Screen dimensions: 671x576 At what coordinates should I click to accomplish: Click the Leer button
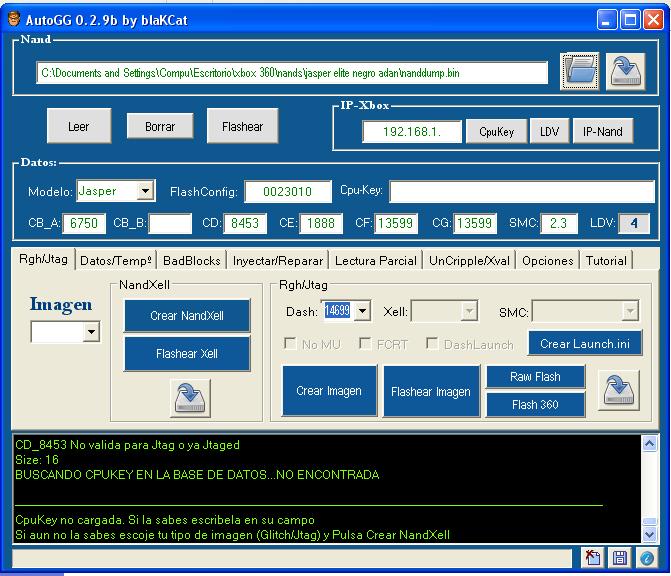point(79,126)
